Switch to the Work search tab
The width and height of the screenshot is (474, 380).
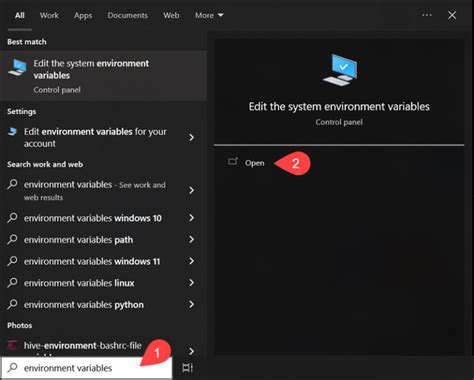point(49,15)
